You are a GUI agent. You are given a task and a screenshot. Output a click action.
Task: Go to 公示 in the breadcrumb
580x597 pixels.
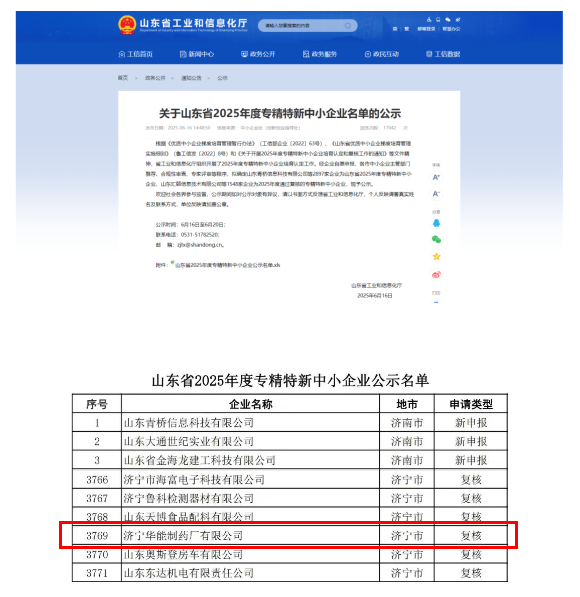(222, 78)
